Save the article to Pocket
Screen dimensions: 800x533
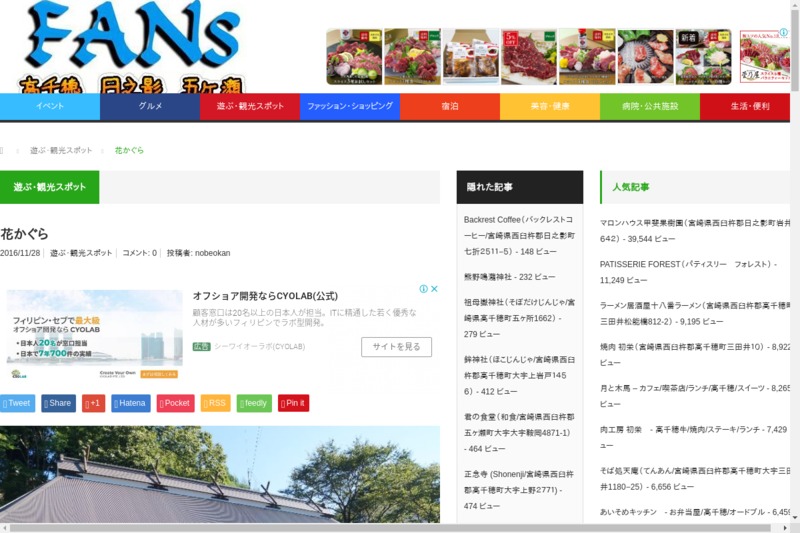click(x=175, y=403)
